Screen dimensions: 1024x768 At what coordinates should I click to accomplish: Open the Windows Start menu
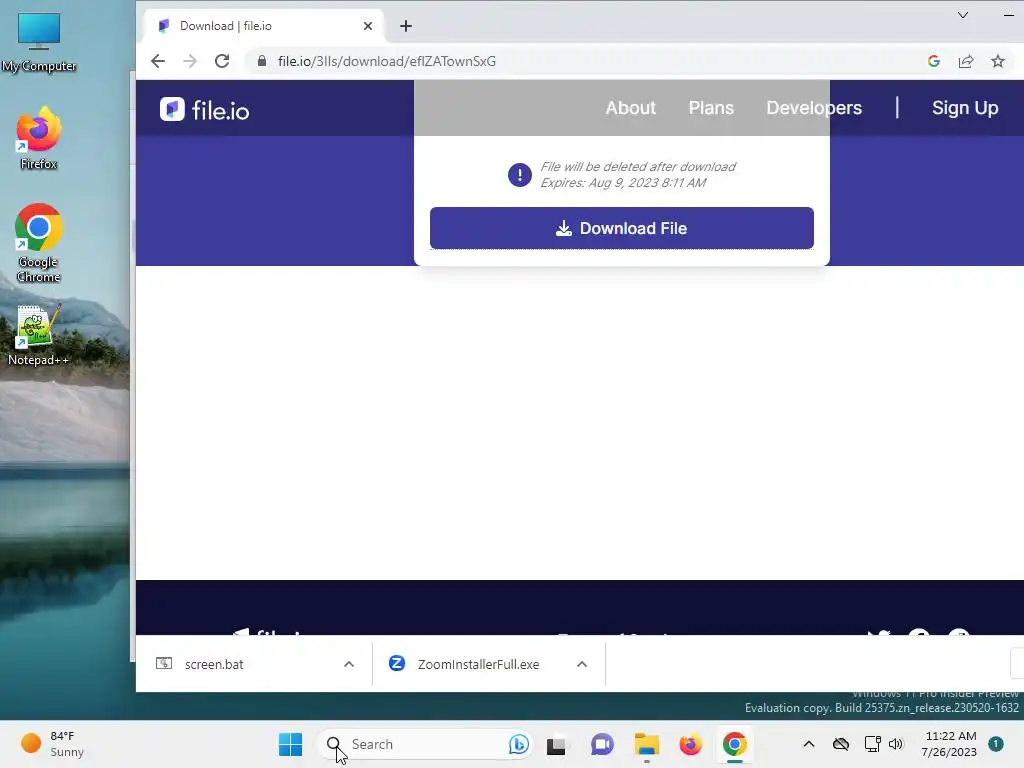click(x=290, y=744)
